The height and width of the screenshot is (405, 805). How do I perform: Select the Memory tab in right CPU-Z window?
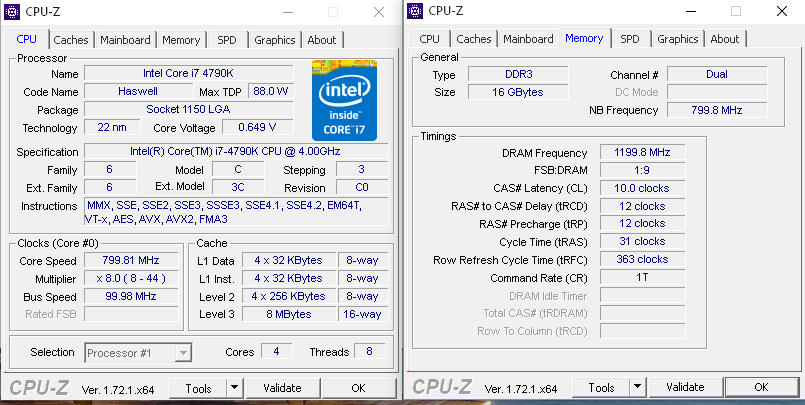click(584, 38)
